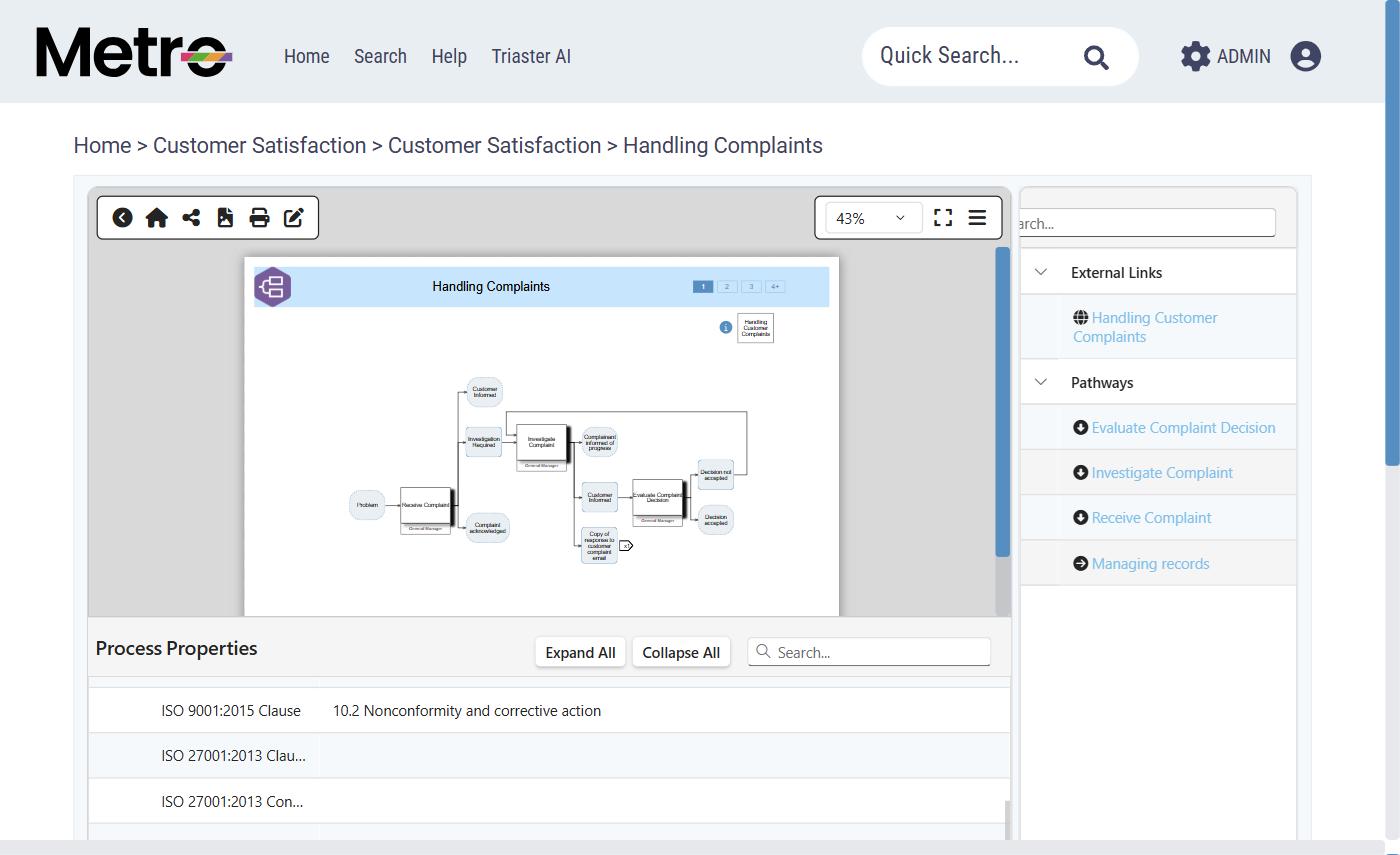Click the purple hierarchy icon in diagram header
The width and height of the screenshot is (1400, 855).
point(272,287)
